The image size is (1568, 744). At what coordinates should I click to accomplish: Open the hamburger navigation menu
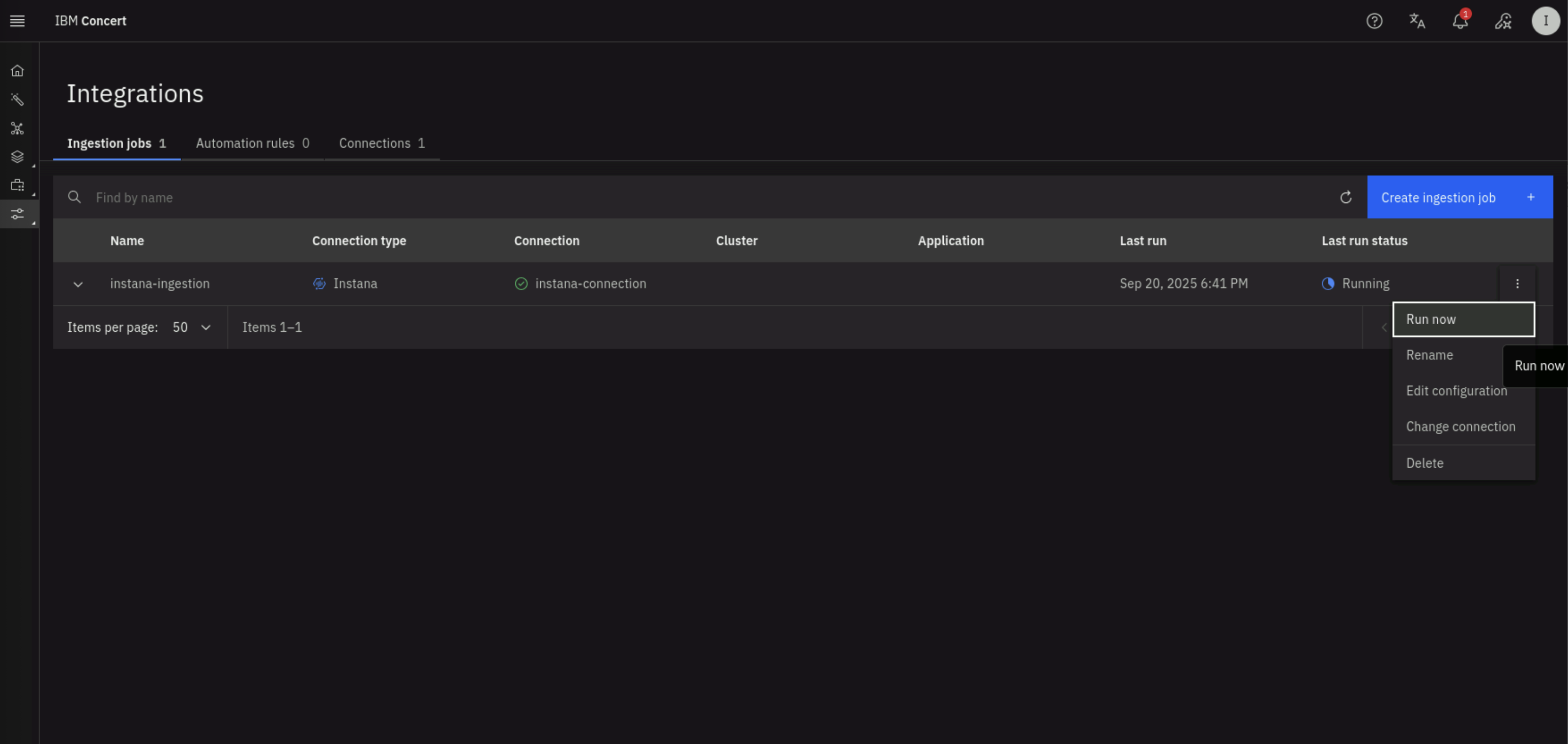point(17,21)
